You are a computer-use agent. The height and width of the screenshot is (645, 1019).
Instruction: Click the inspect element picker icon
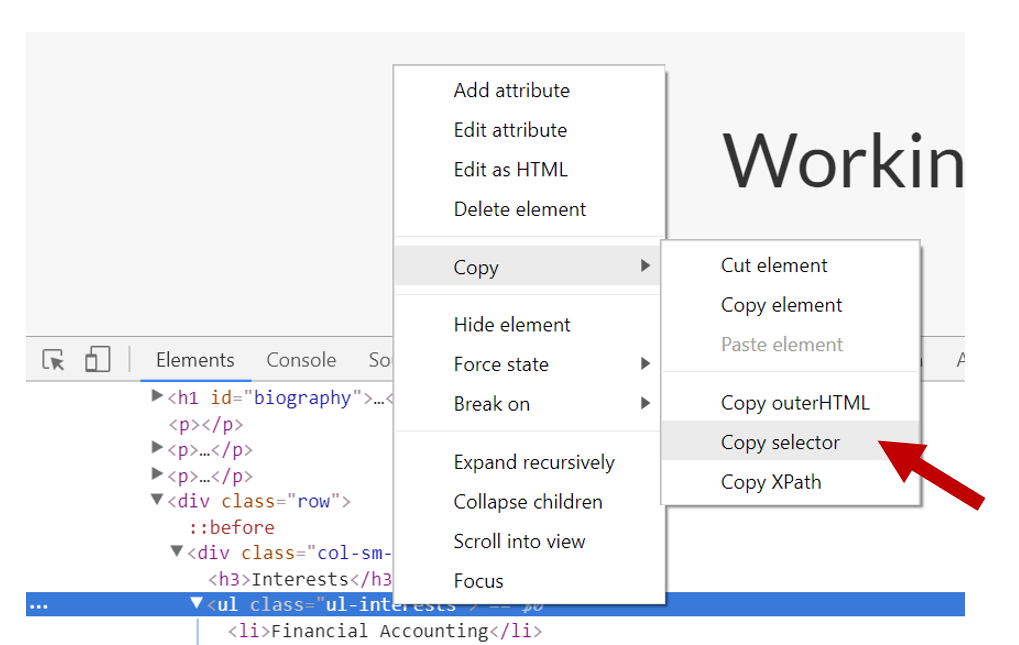[x=54, y=360]
